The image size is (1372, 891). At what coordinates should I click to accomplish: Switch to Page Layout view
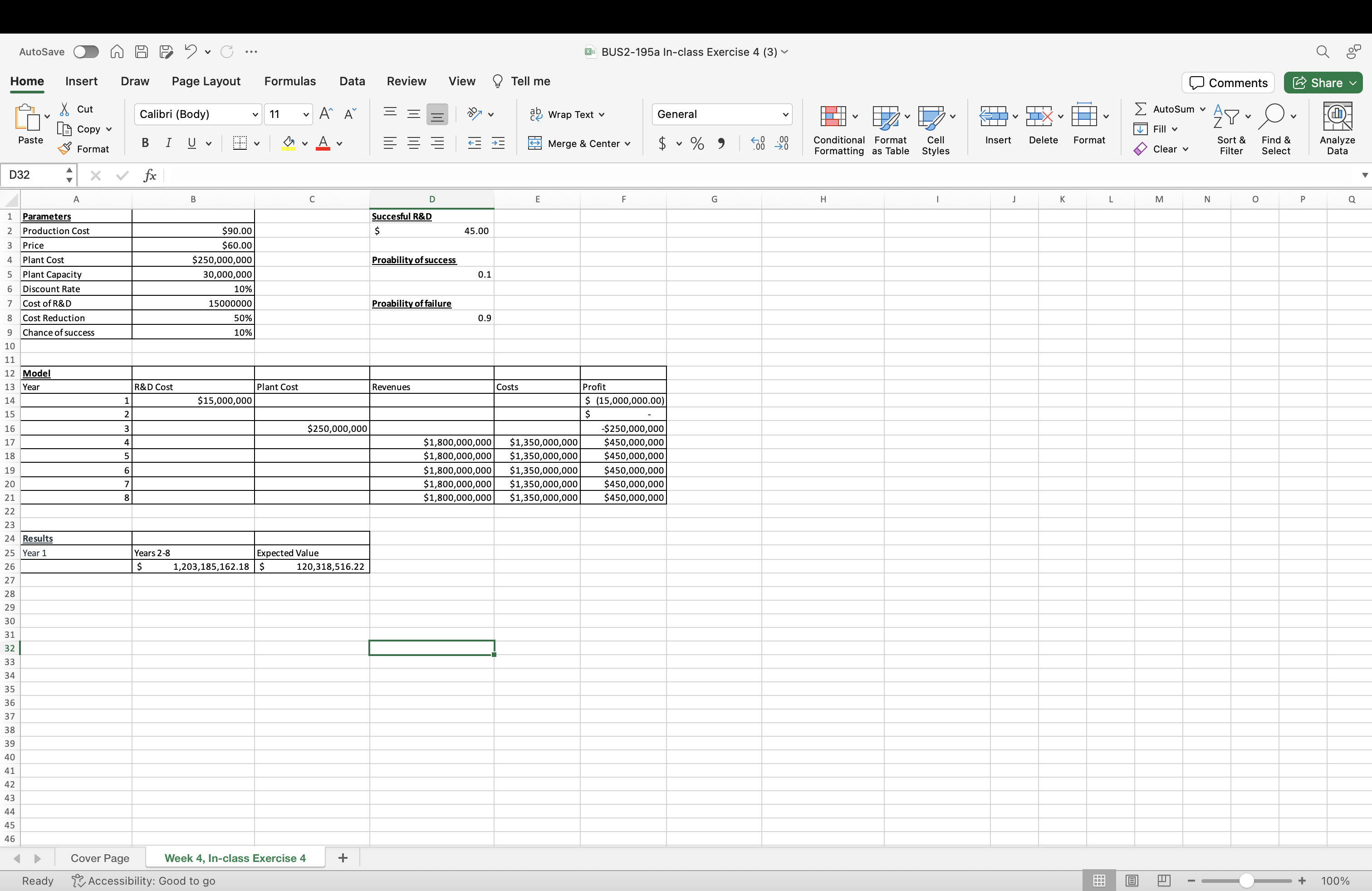tap(1132, 881)
